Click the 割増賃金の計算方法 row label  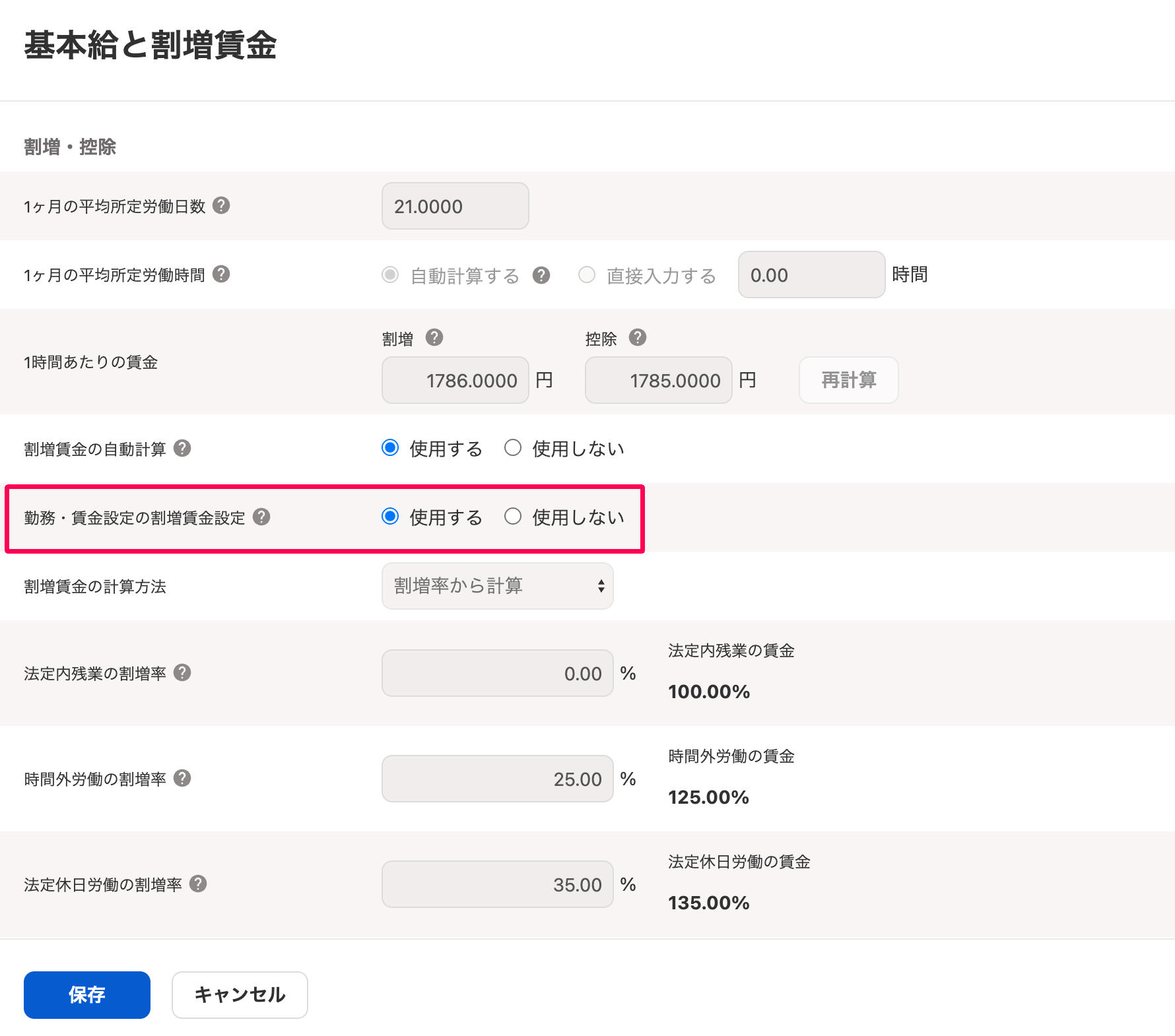pyautogui.click(x=95, y=587)
